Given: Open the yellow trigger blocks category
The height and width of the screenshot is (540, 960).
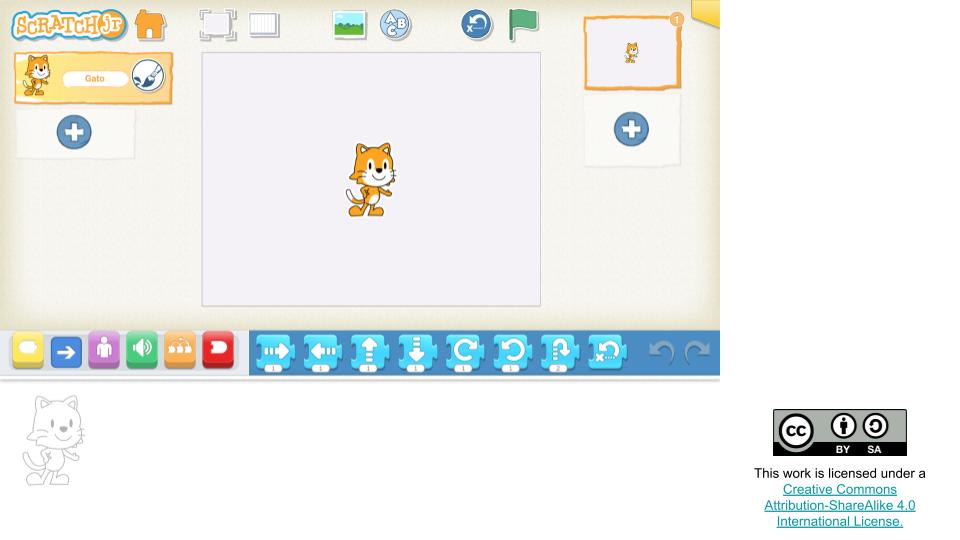Looking at the screenshot, I should (28, 350).
